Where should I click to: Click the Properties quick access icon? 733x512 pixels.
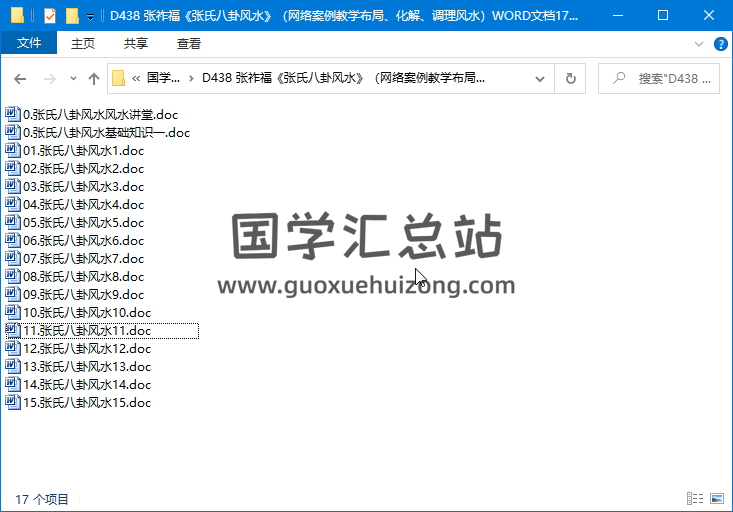(x=50, y=15)
